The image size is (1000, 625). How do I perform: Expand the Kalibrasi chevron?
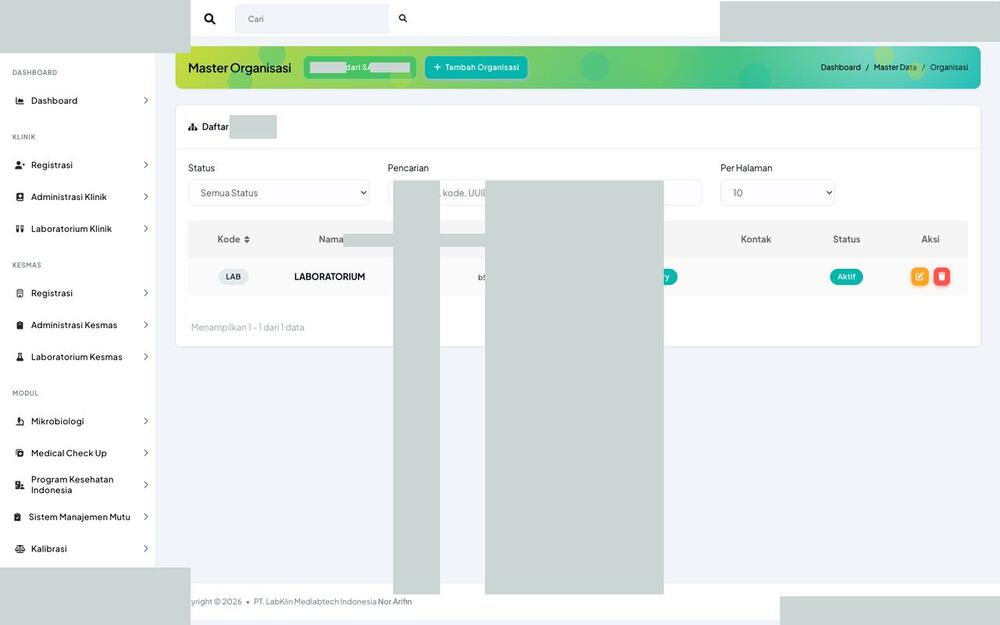[x=145, y=549]
